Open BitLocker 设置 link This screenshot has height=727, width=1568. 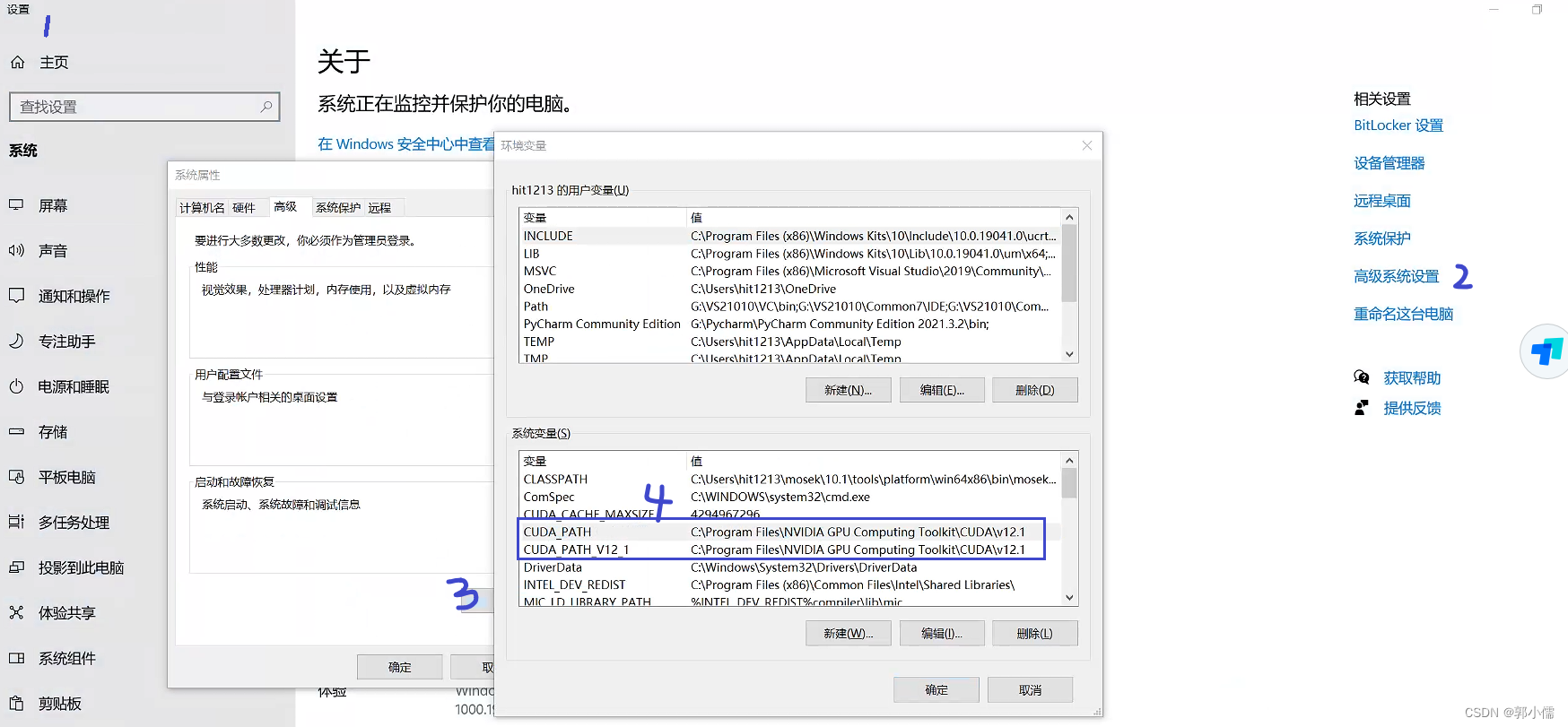1398,125
